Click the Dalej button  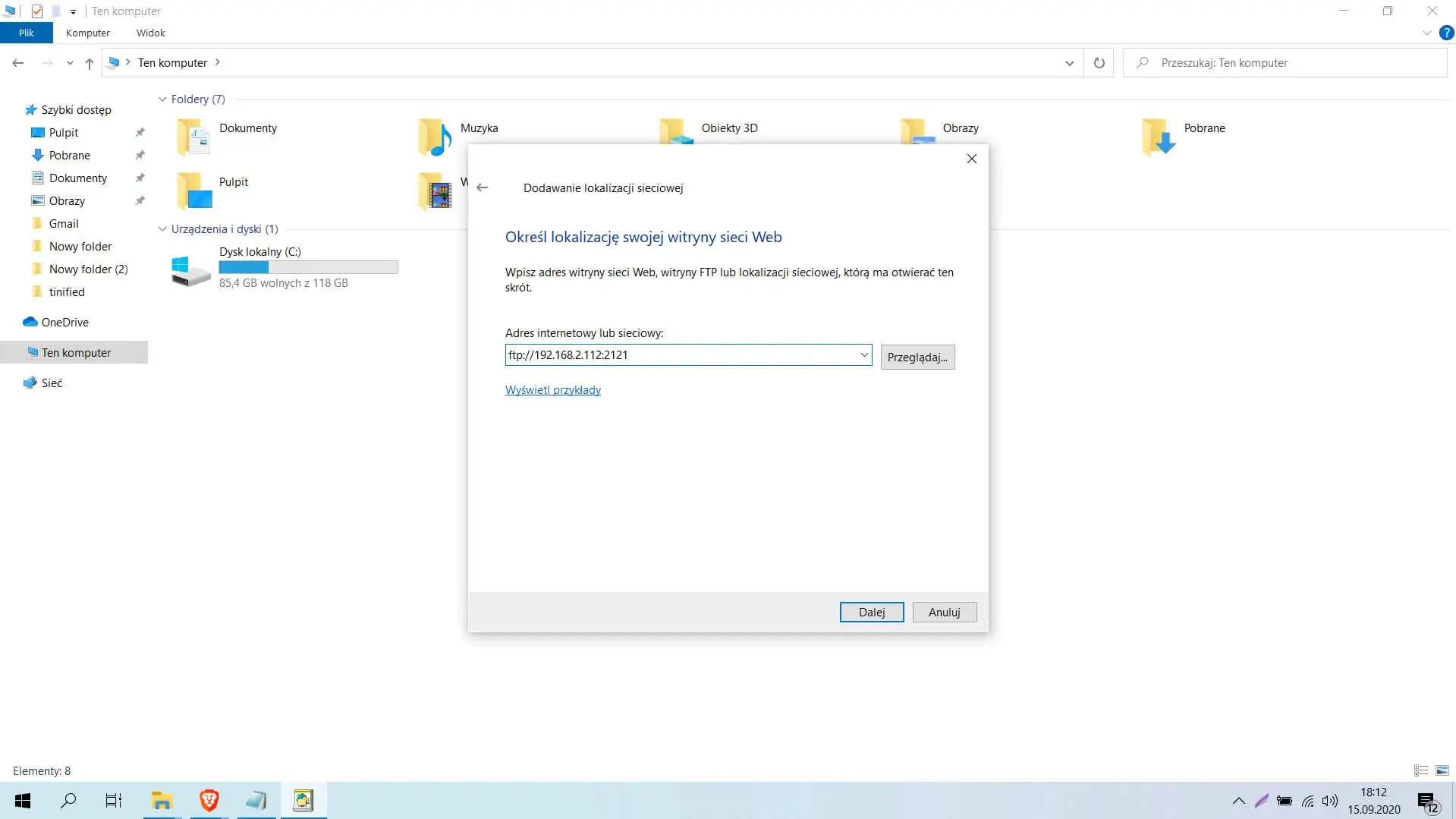click(871, 612)
